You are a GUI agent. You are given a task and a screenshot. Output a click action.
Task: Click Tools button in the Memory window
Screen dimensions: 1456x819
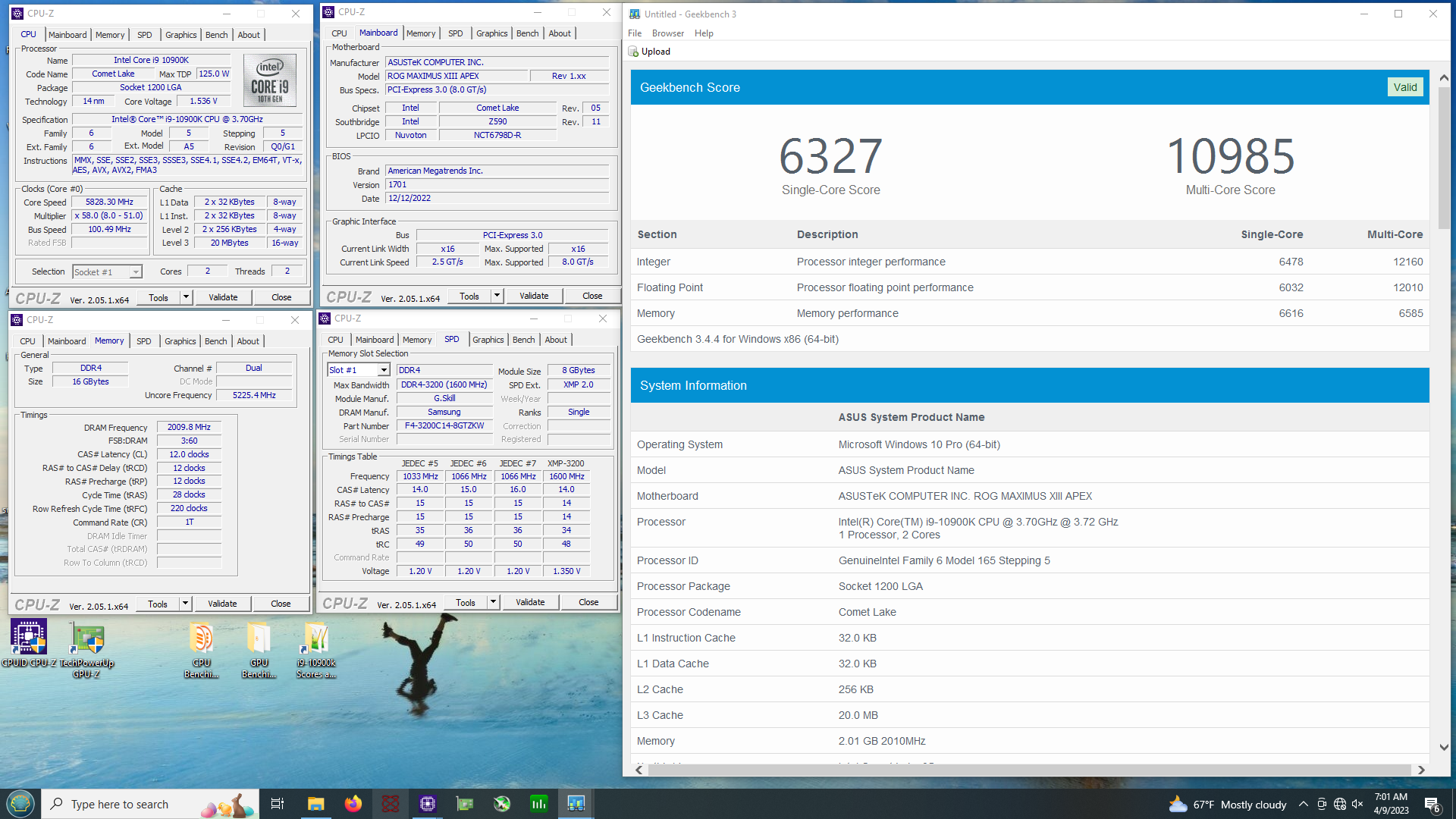pyautogui.click(x=158, y=604)
